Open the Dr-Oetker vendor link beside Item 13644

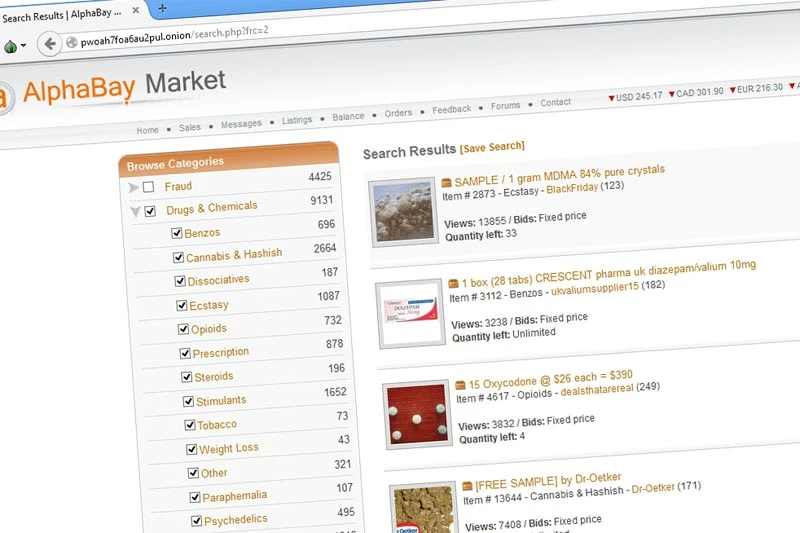(x=653, y=488)
